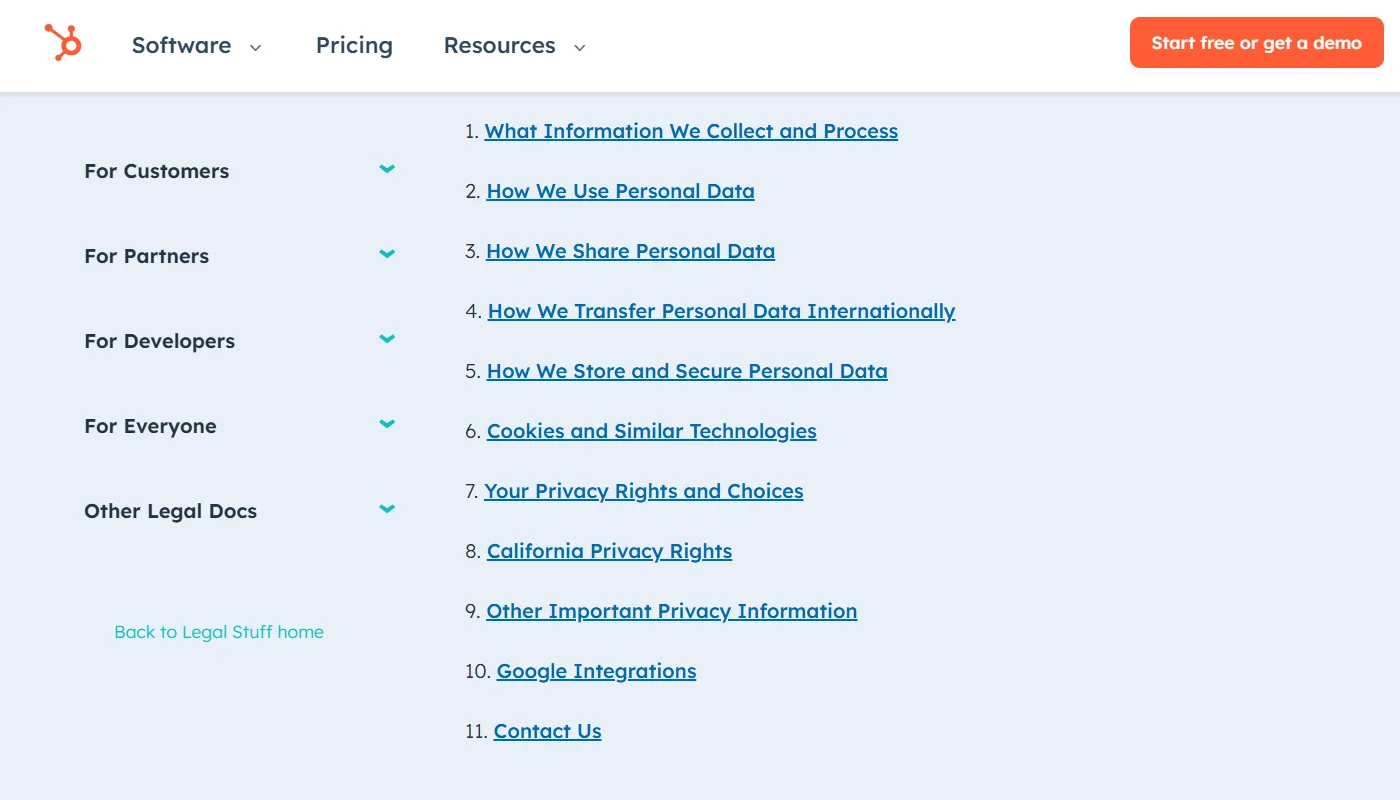Open How We Use Personal Data
The width and height of the screenshot is (1400, 800).
coord(620,191)
